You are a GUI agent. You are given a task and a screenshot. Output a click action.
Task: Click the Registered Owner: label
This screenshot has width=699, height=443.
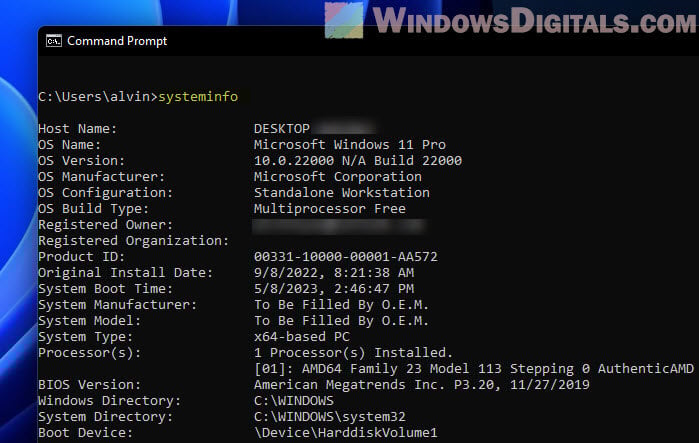106,225
